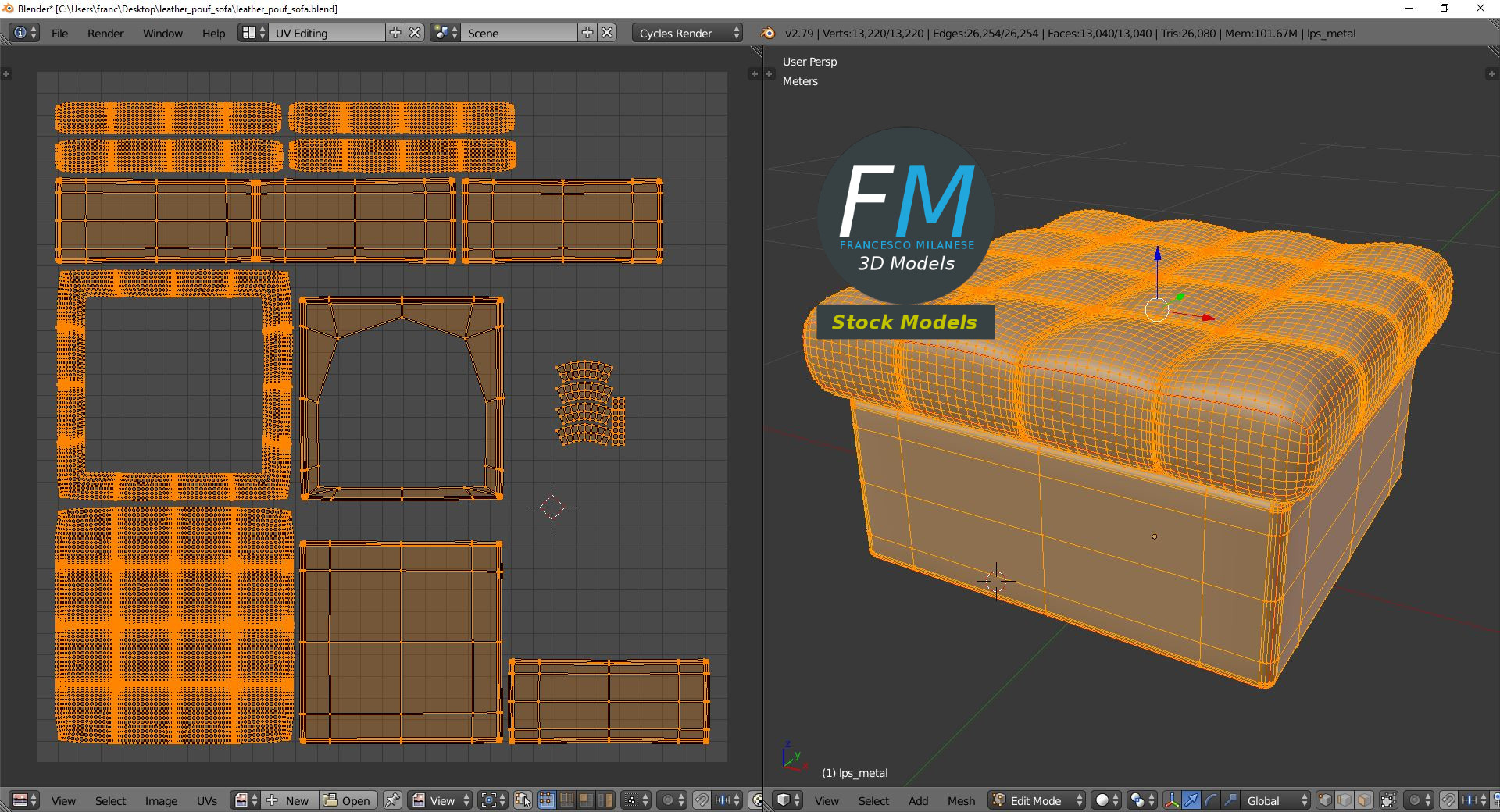Open the Render menu
The width and height of the screenshot is (1500, 812).
coord(105,33)
